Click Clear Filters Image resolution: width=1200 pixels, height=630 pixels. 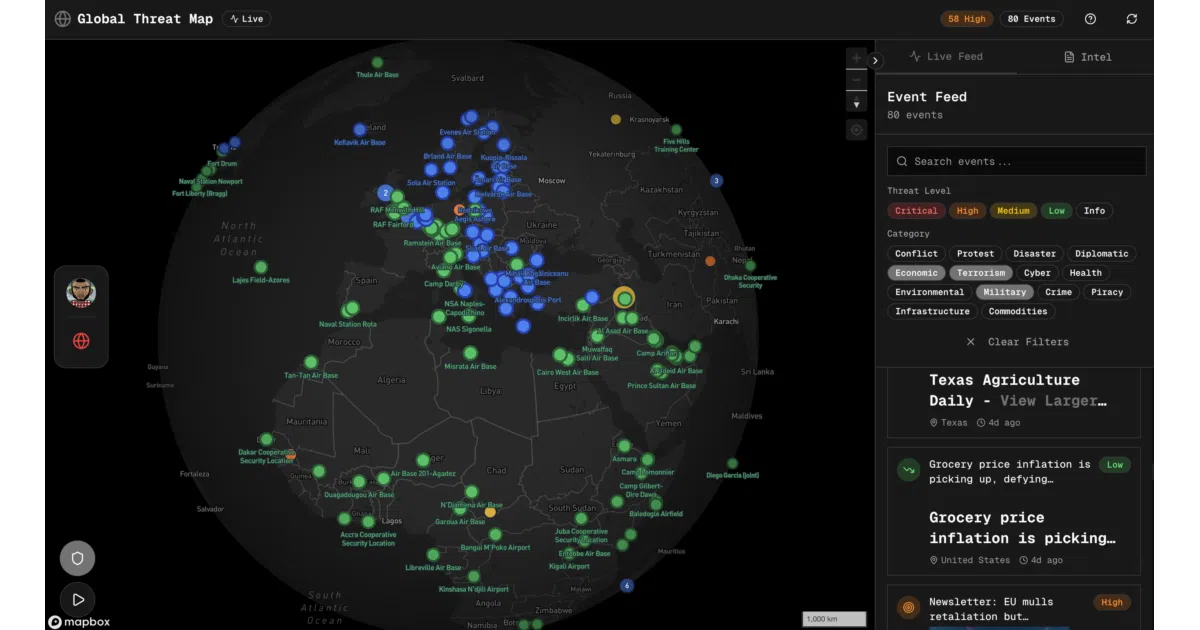(x=1017, y=342)
